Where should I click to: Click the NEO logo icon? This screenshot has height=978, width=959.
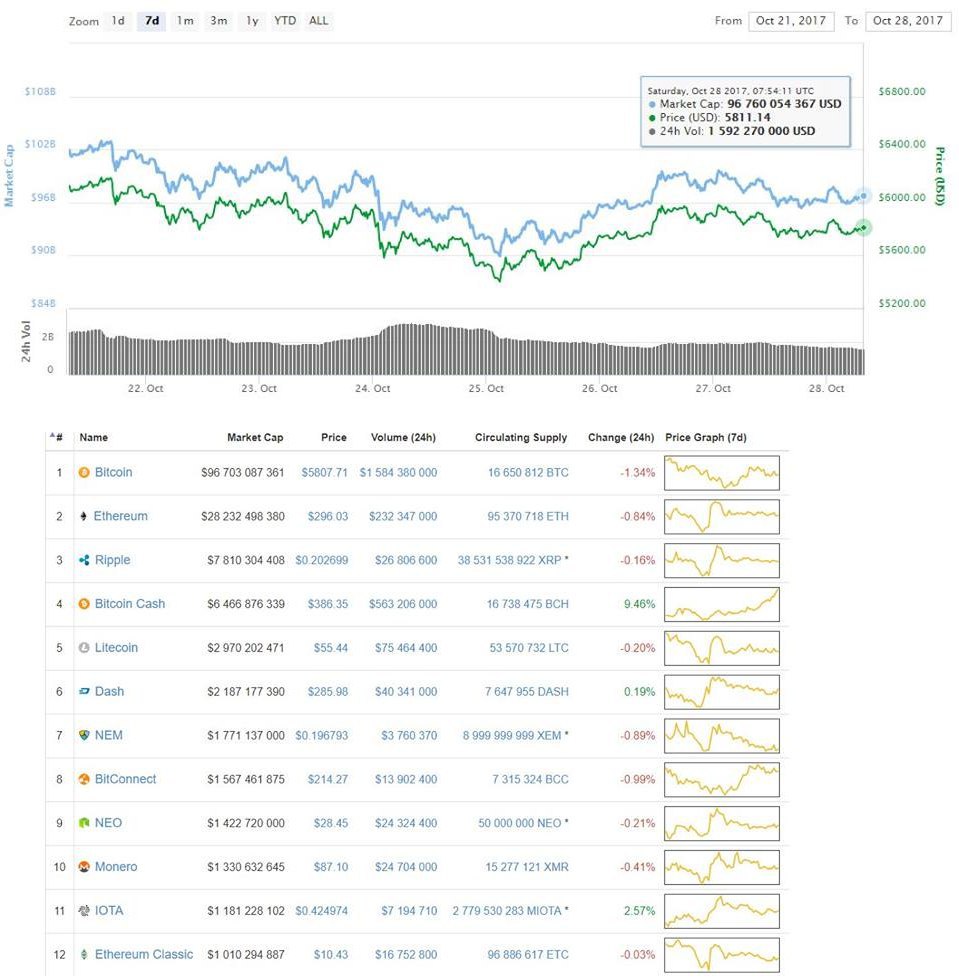84,823
